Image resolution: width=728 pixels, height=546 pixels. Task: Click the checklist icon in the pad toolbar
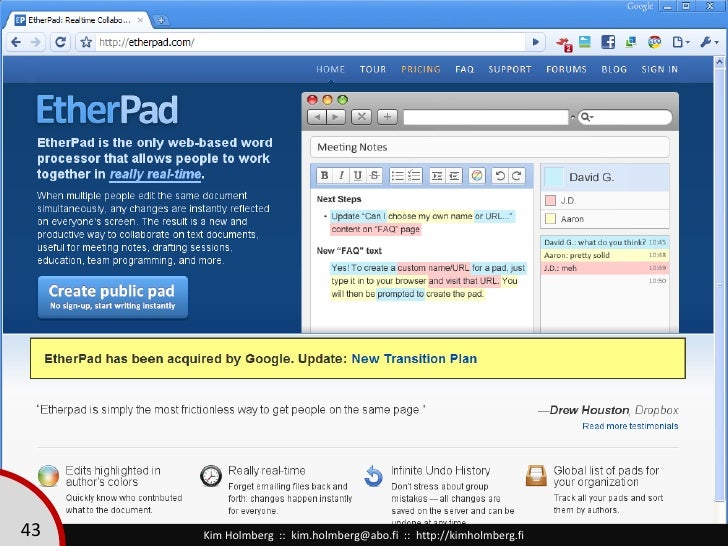[x=414, y=175]
